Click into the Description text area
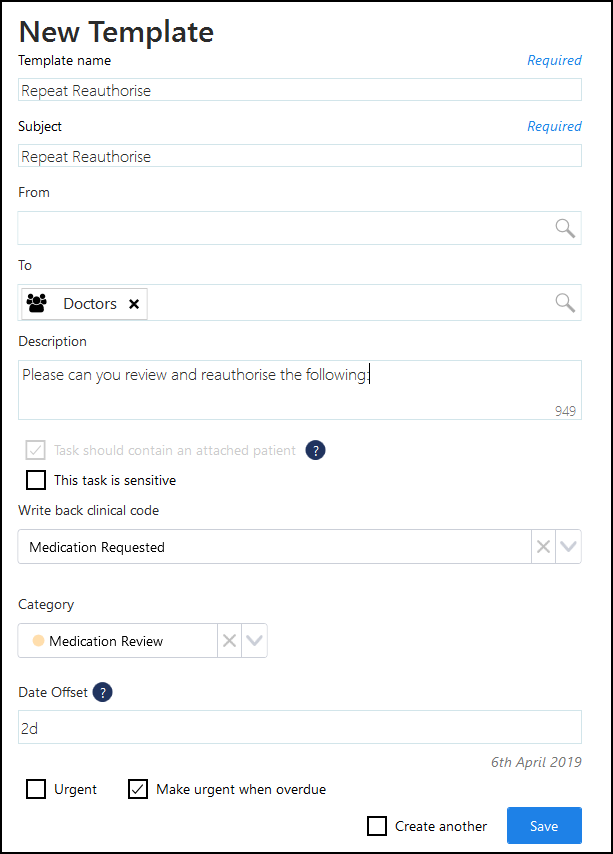Image resolution: width=613 pixels, height=854 pixels. pos(299,390)
